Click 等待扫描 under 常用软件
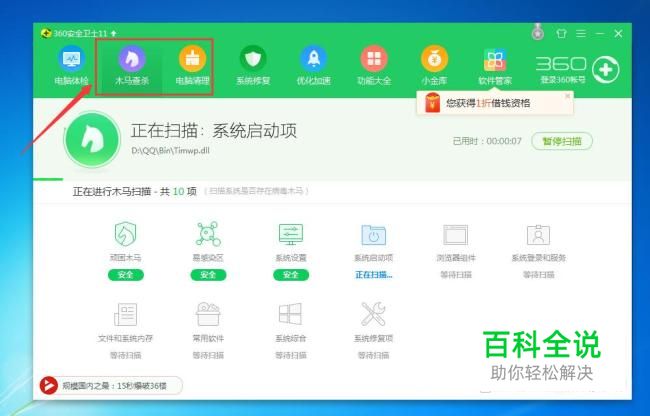650x416 pixels. pyautogui.click(x=208, y=356)
